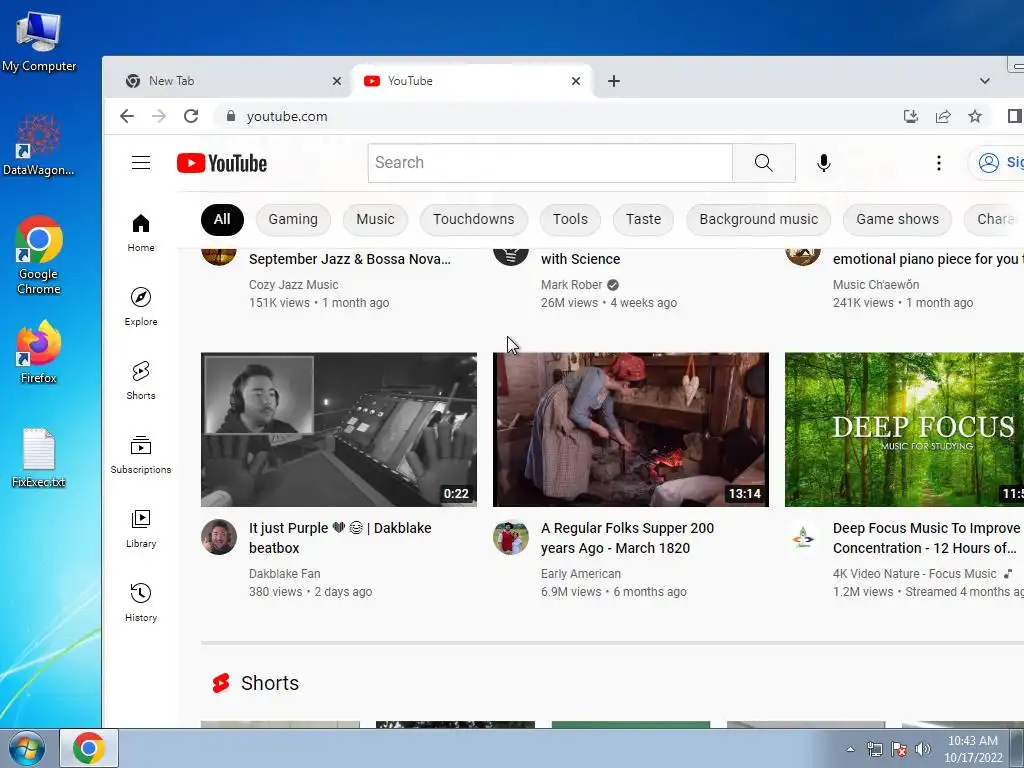Image resolution: width=1024 pixels, height=768 pixels.
Task: Select FixExec.txt file on desktop
Action: 39,457
